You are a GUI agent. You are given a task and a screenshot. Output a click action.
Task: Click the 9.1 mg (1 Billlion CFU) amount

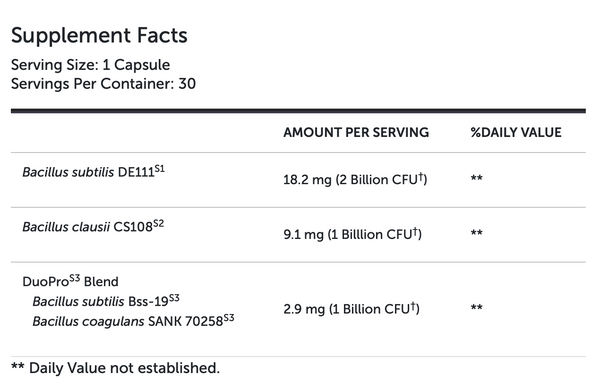tap(352, 234)
